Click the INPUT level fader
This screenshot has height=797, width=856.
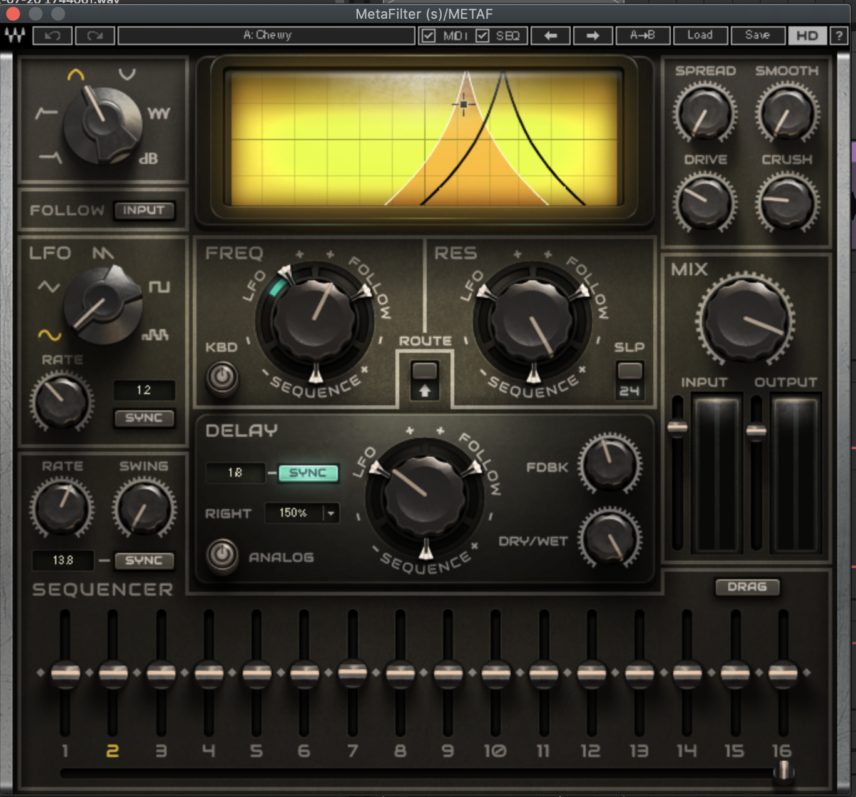pos(677,427)
